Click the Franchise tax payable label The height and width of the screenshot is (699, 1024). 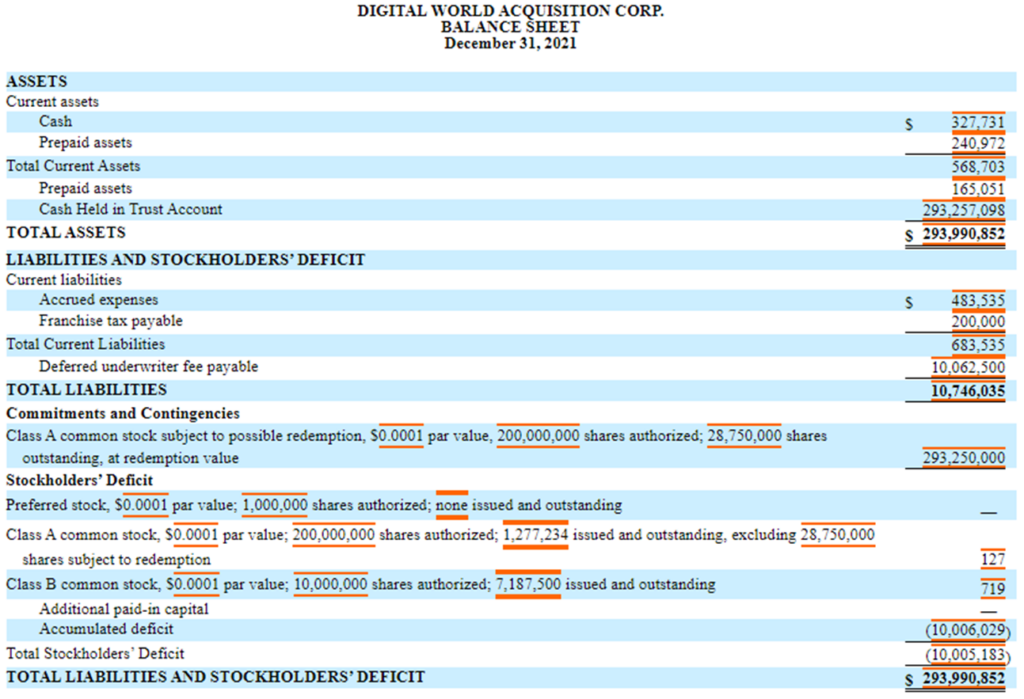110,321
